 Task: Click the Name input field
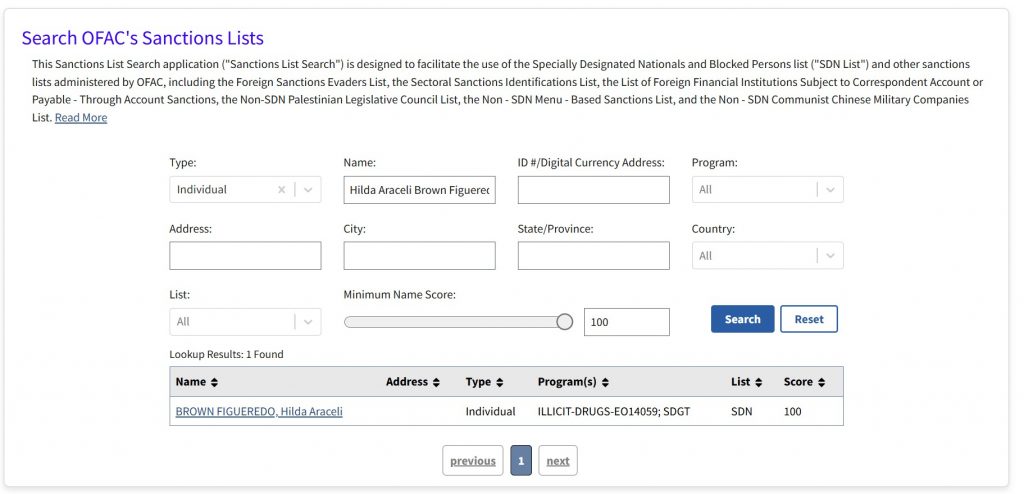click(419, 190)
